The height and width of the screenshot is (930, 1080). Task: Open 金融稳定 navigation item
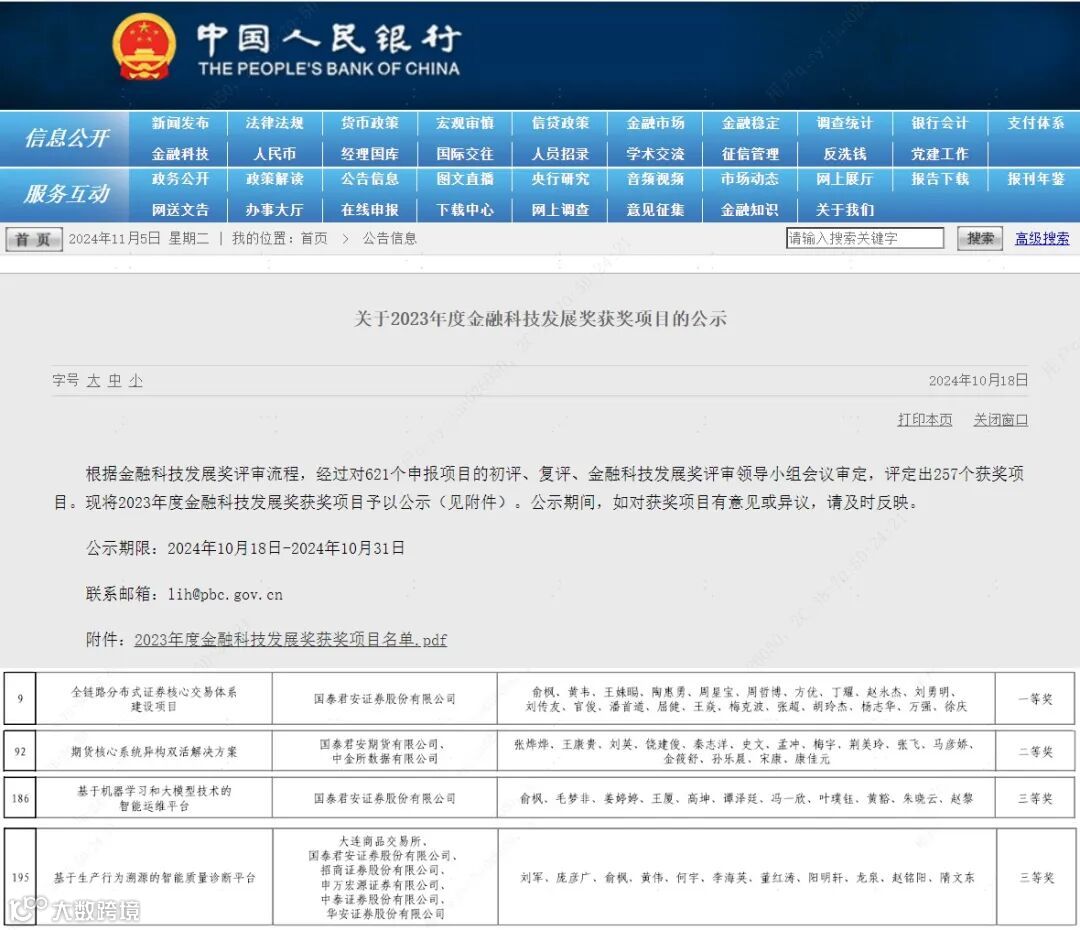coord(750,123)
